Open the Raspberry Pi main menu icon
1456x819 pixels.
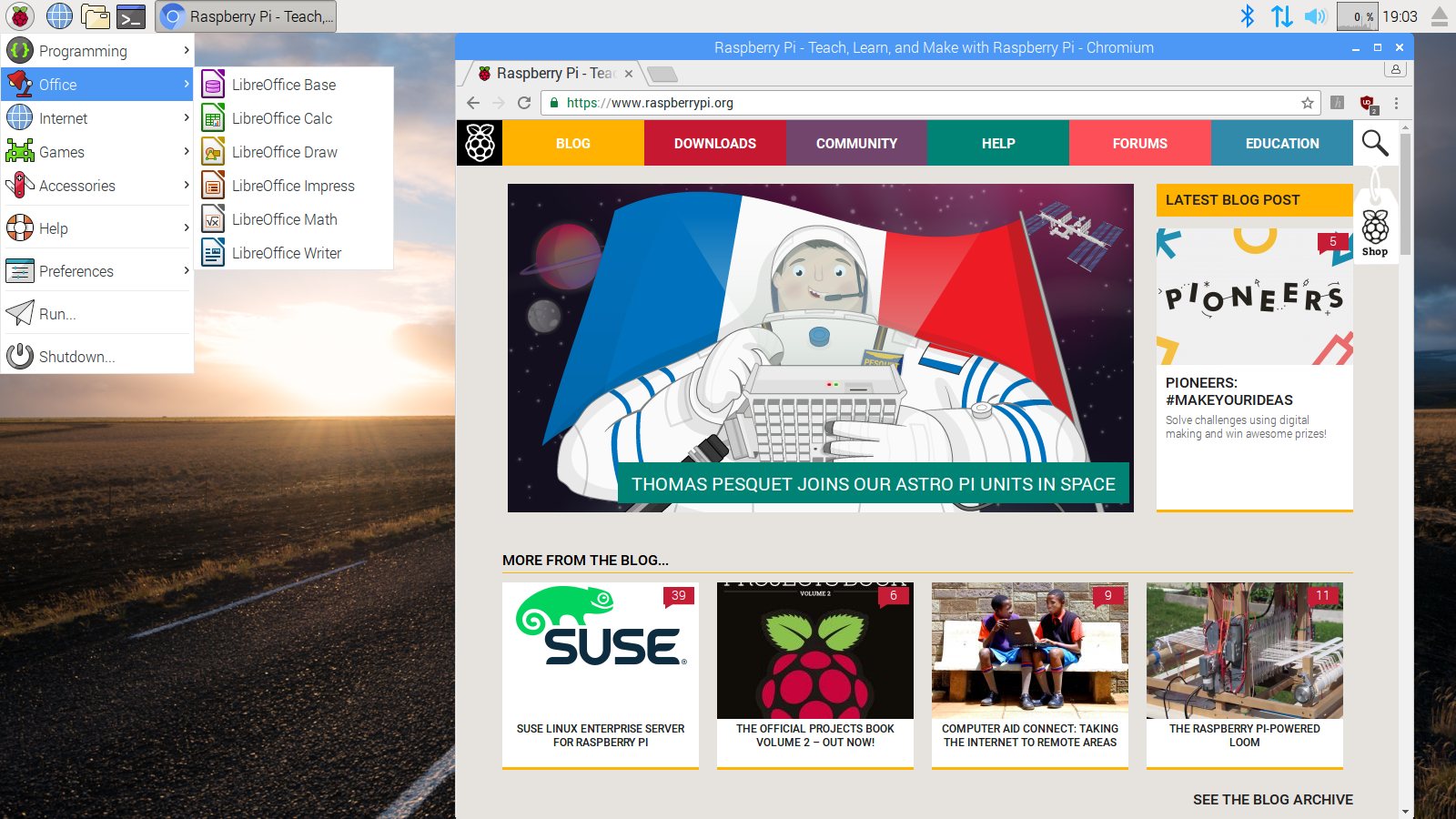click(19, 16)
